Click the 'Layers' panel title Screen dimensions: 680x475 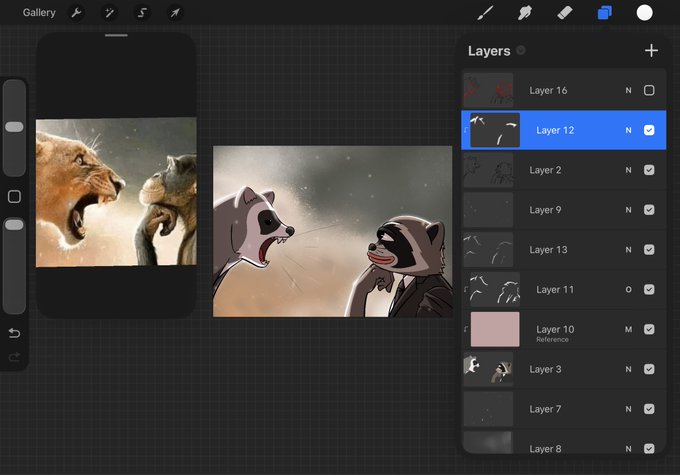[489, 51]
